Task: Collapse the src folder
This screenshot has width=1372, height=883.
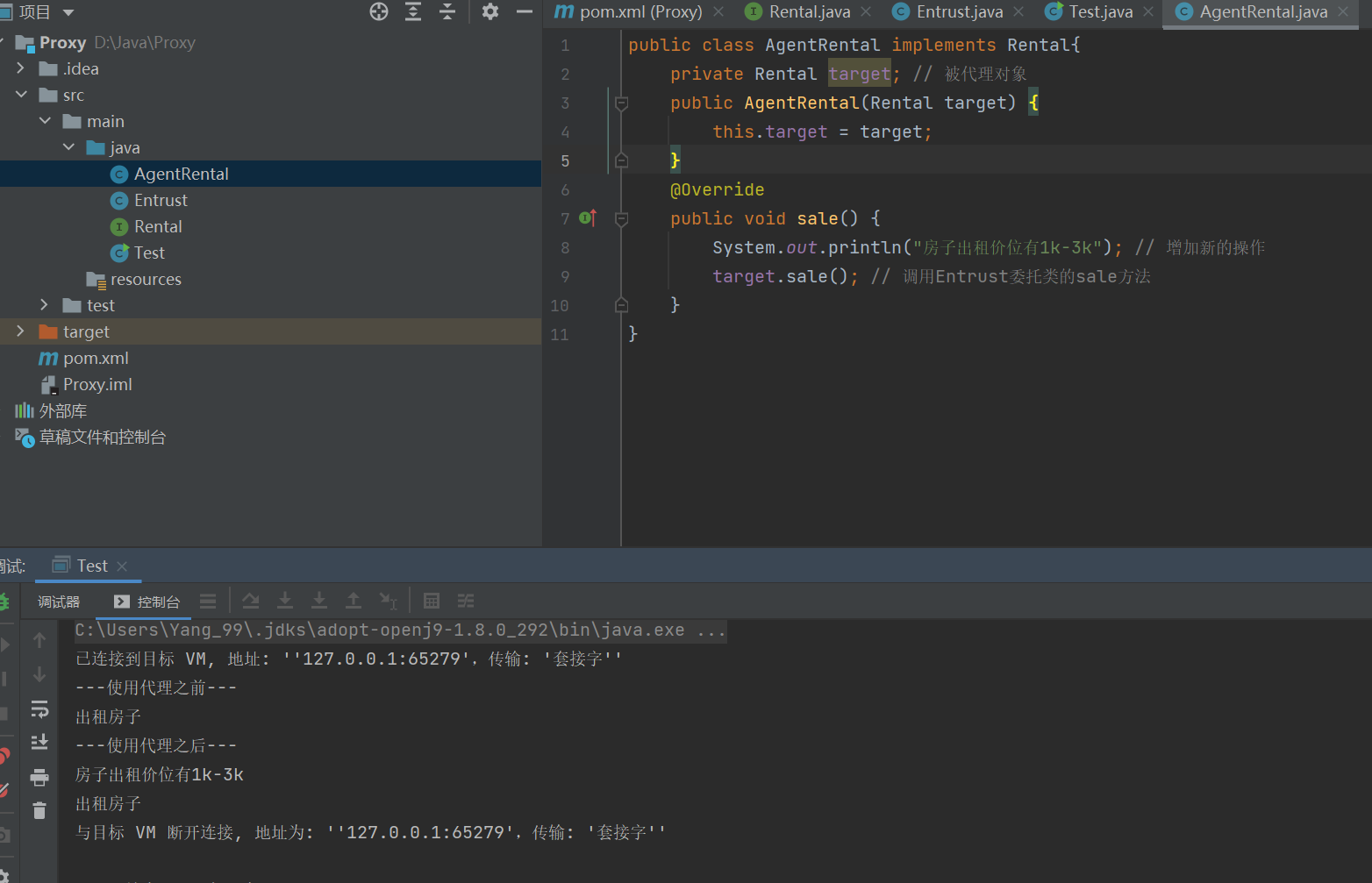Action: (21, 95)
